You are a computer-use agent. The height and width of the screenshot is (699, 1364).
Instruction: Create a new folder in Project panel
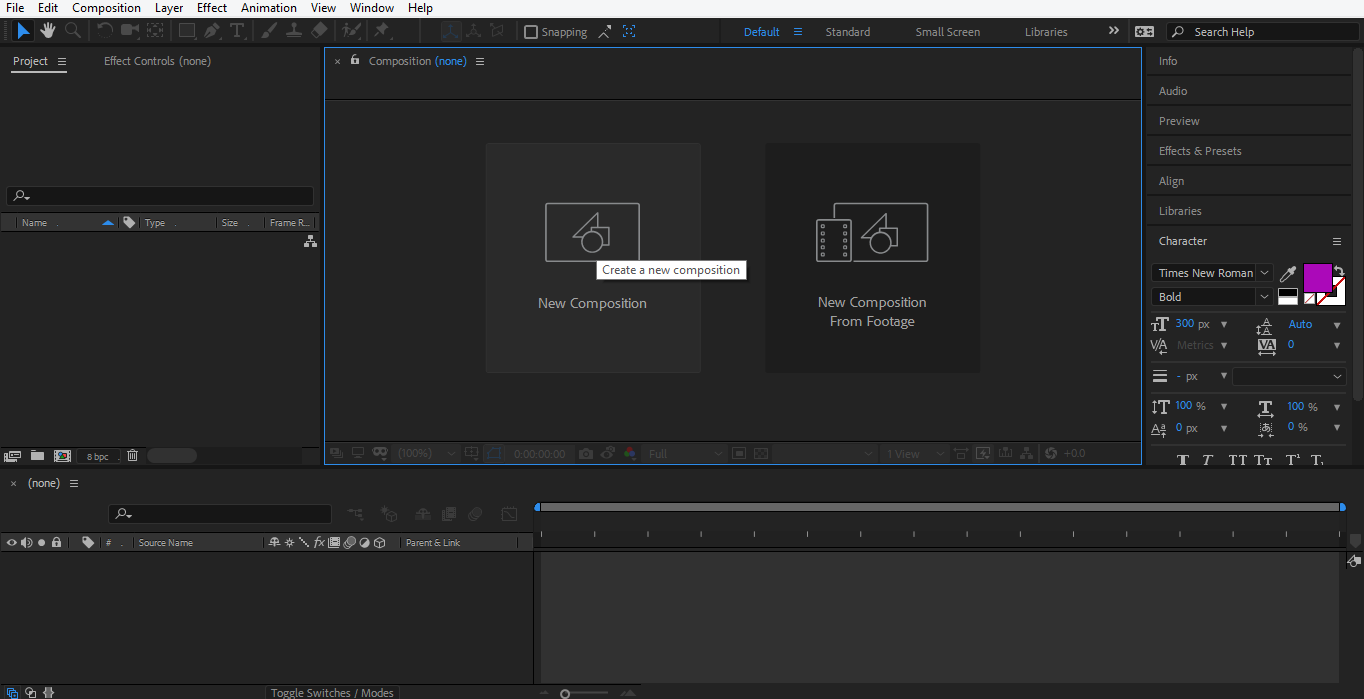(x=37, y=456)
